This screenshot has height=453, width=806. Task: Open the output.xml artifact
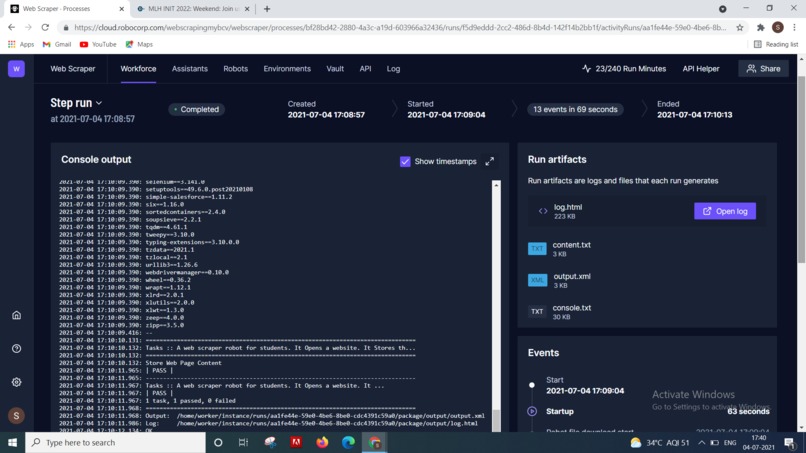point(572,276)
